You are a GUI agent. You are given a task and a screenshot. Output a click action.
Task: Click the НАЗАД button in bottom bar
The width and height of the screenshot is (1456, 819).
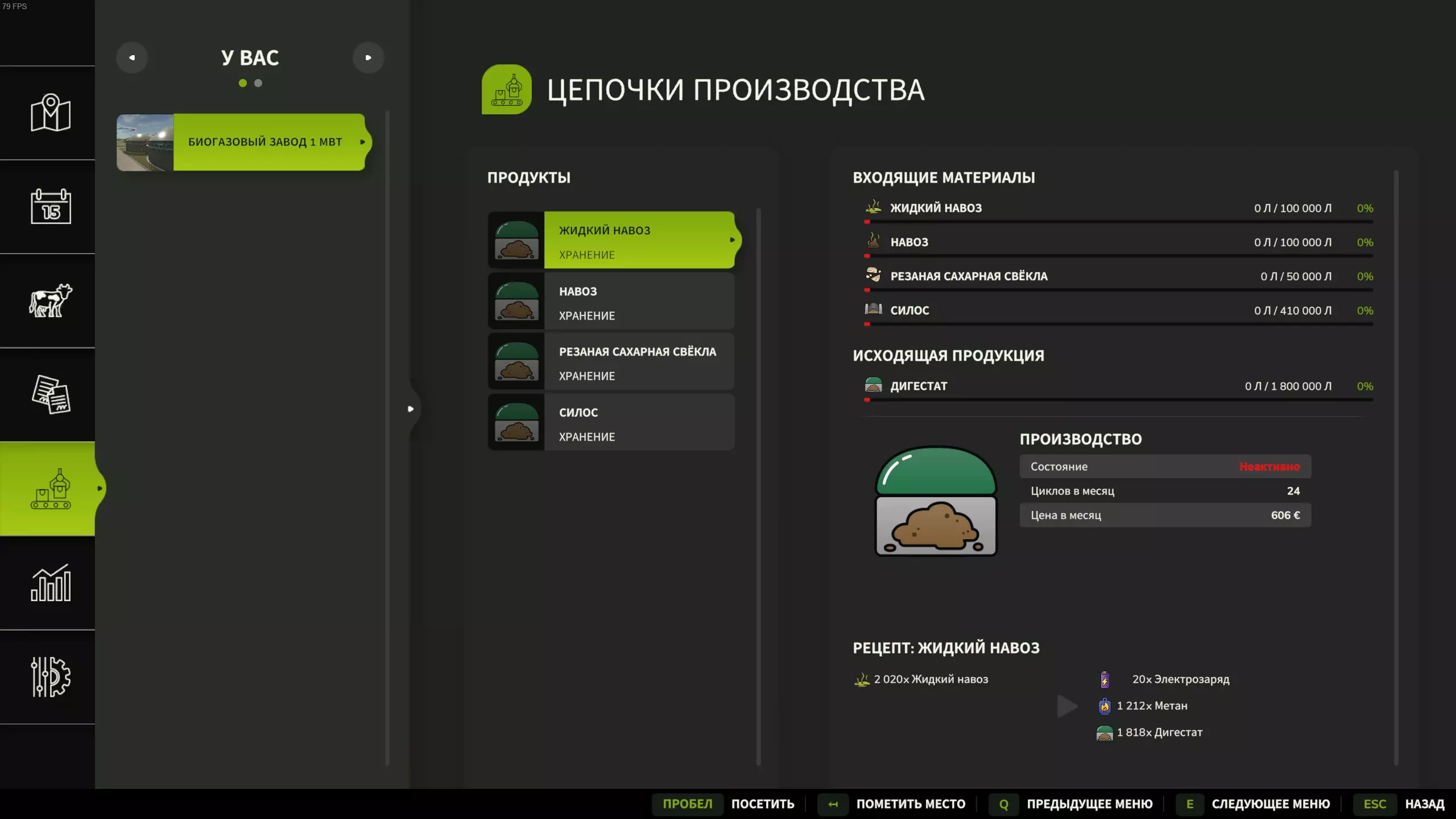[x=1424, y=804]
